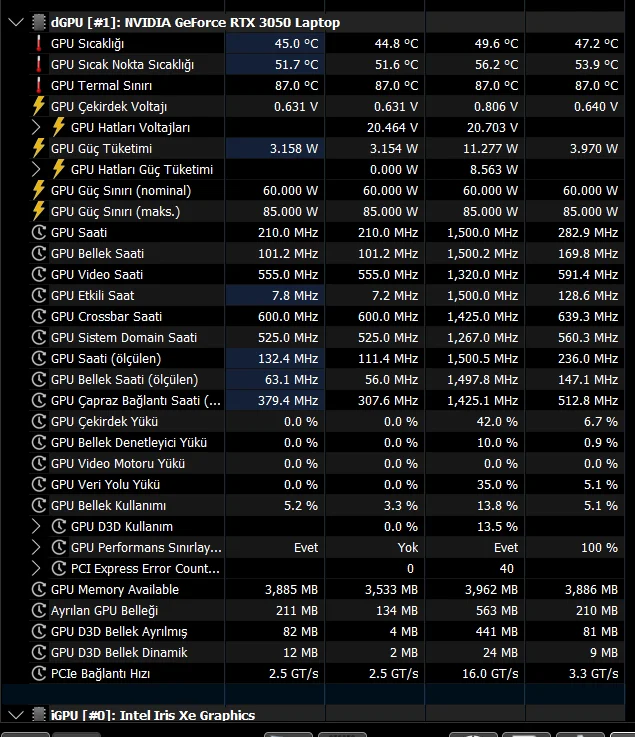The image size is (635, 737).
Task: Click the thermometer icon for GPU Termal Sınırı
Action: (x=39, y=85)
